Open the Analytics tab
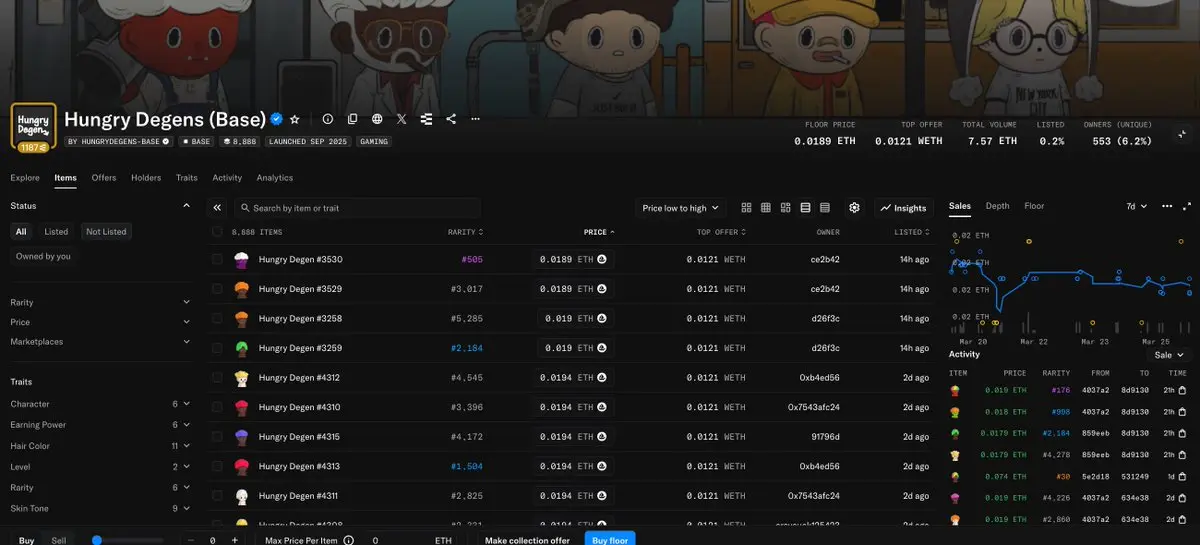Image resolution: width=1200 pixels, height=545 pixels. [x=275, y=178]
